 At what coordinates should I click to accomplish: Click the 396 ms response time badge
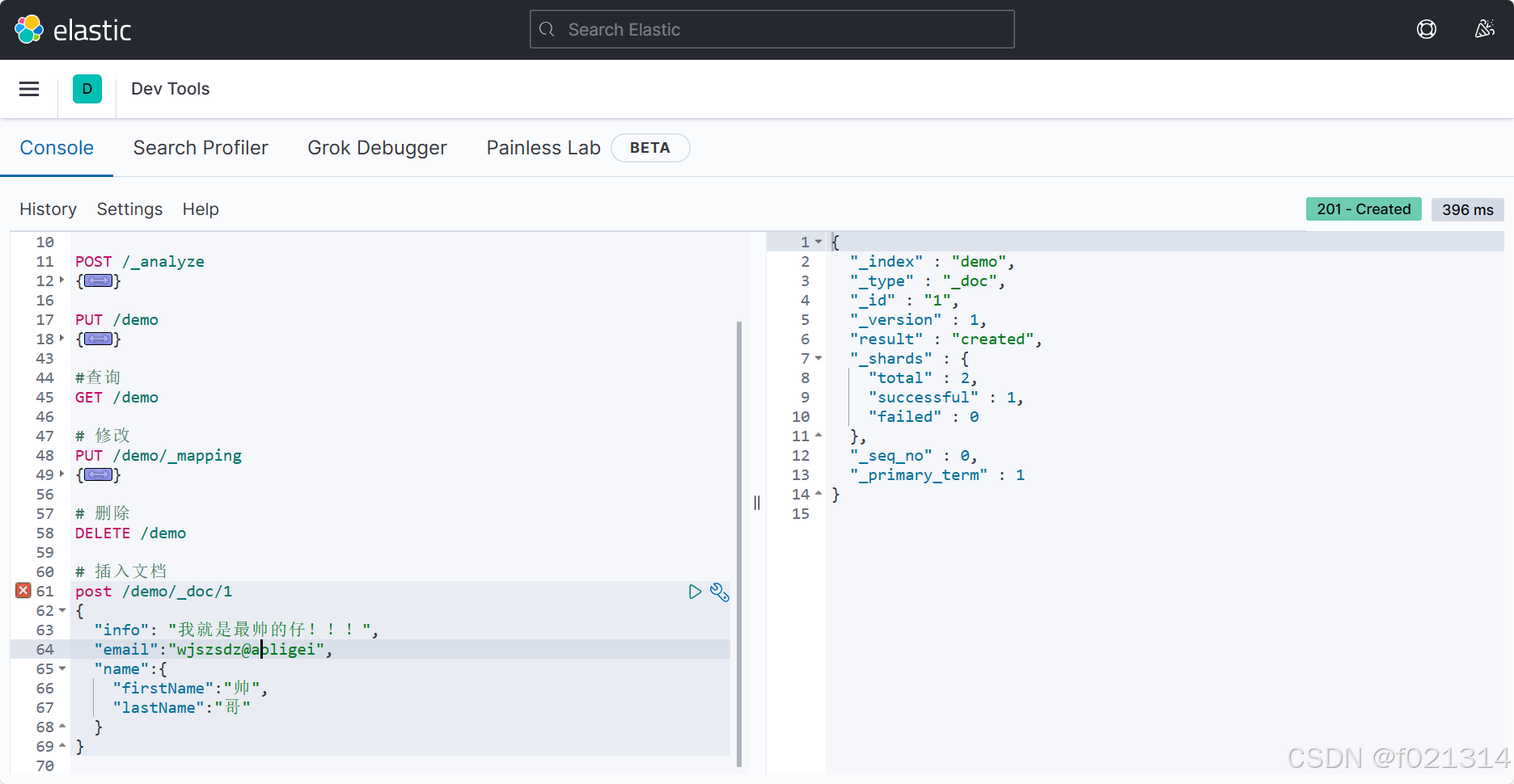tap(1468, 209)
